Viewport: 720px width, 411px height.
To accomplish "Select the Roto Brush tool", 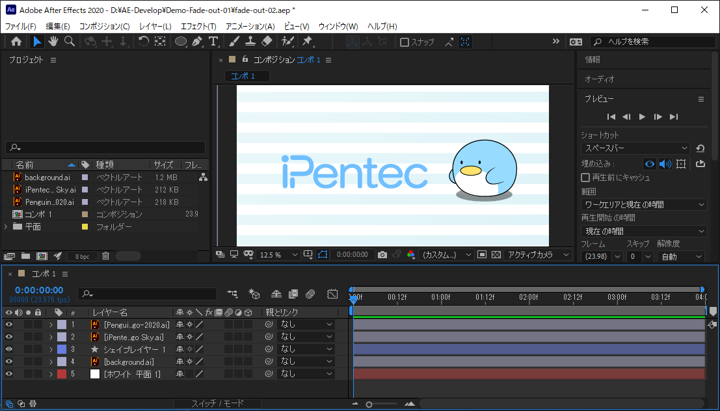I will click(x=288, y=42).
